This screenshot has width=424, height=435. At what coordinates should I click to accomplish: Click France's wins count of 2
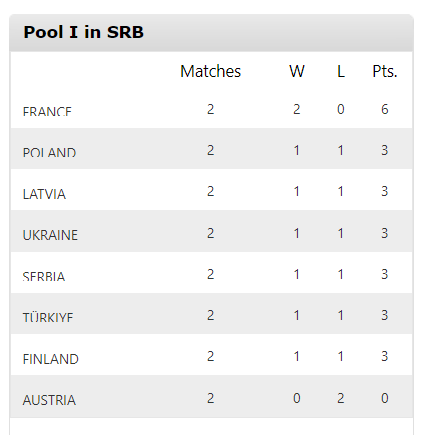coord(297,109)
